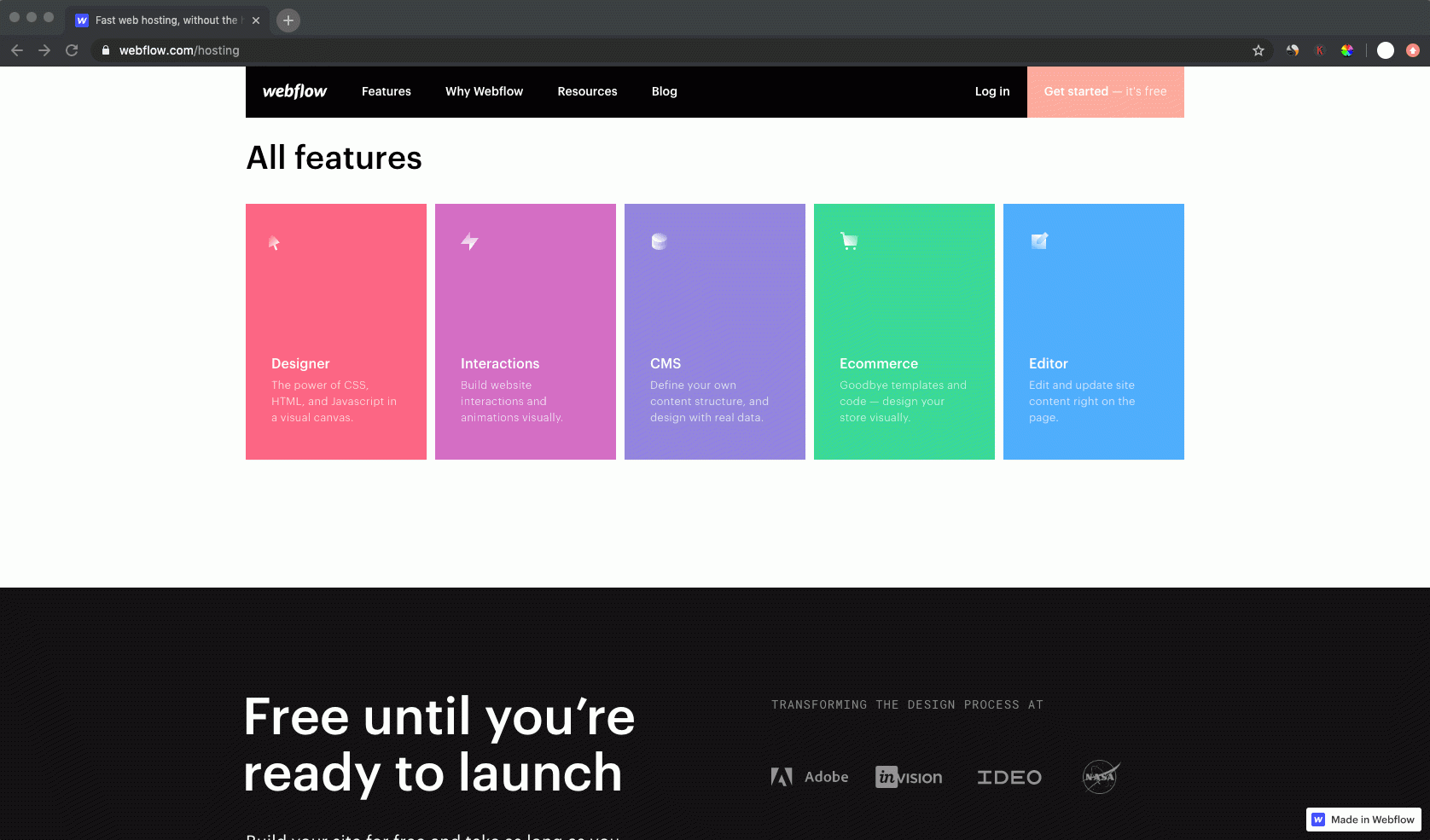1430x840 pixels.
Task: Open the Why Webflow menu
Action: pos(484,91)
